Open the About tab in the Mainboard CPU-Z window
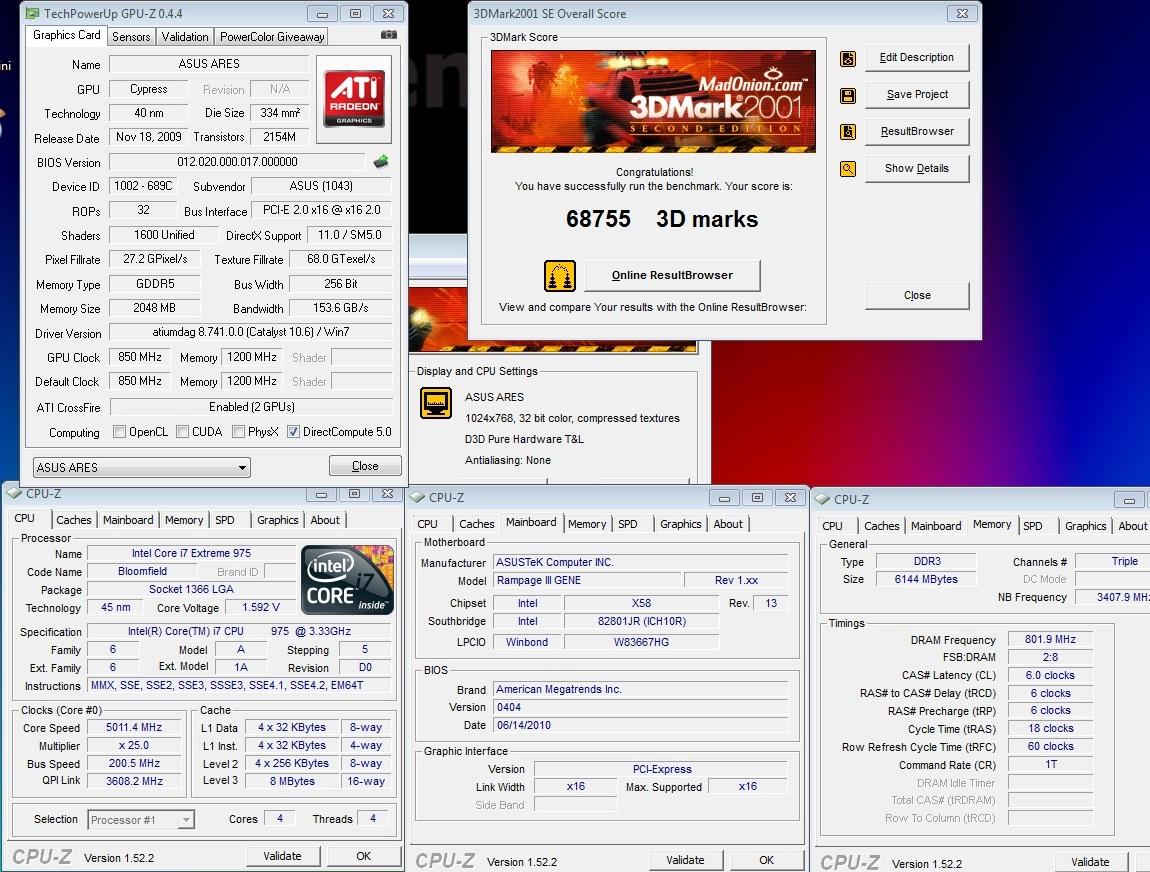Viewport: 1150px width, 872px height. pos(728,524)
